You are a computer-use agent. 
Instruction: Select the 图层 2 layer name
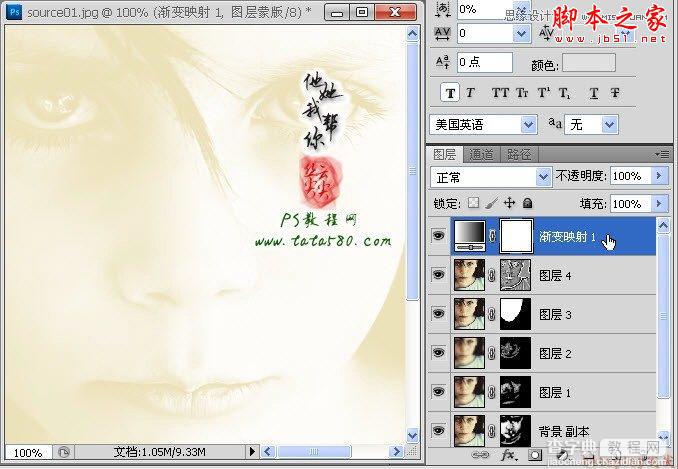point(556,354)
